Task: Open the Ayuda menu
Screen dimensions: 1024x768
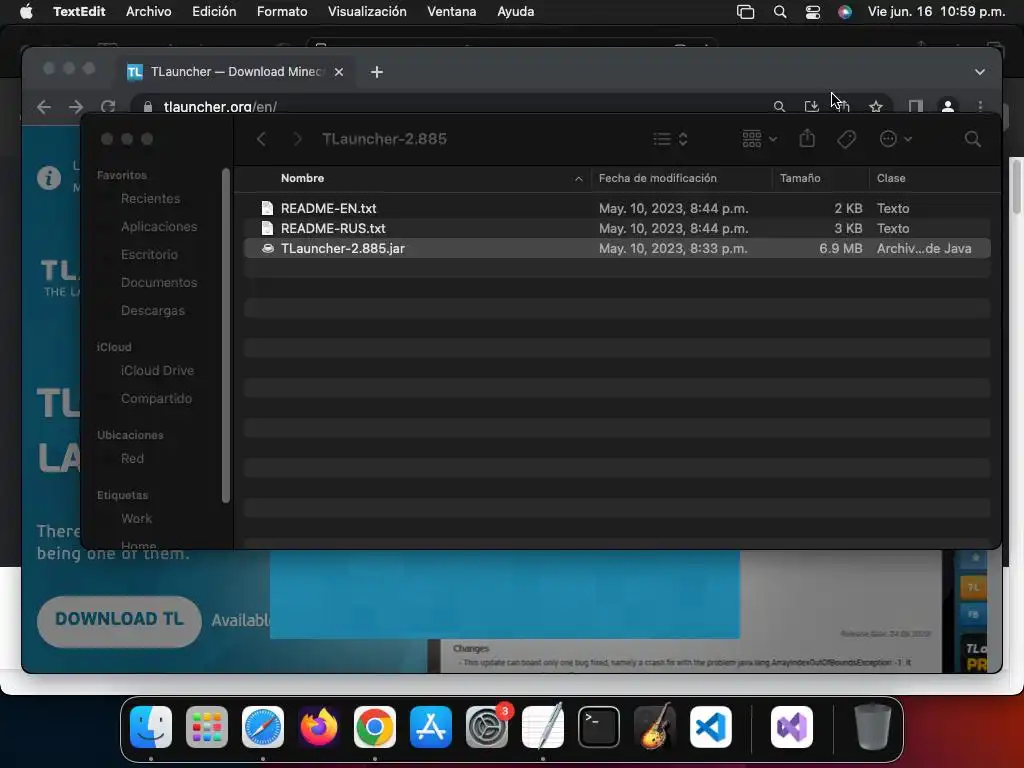Action: click(x=515, y=12)
